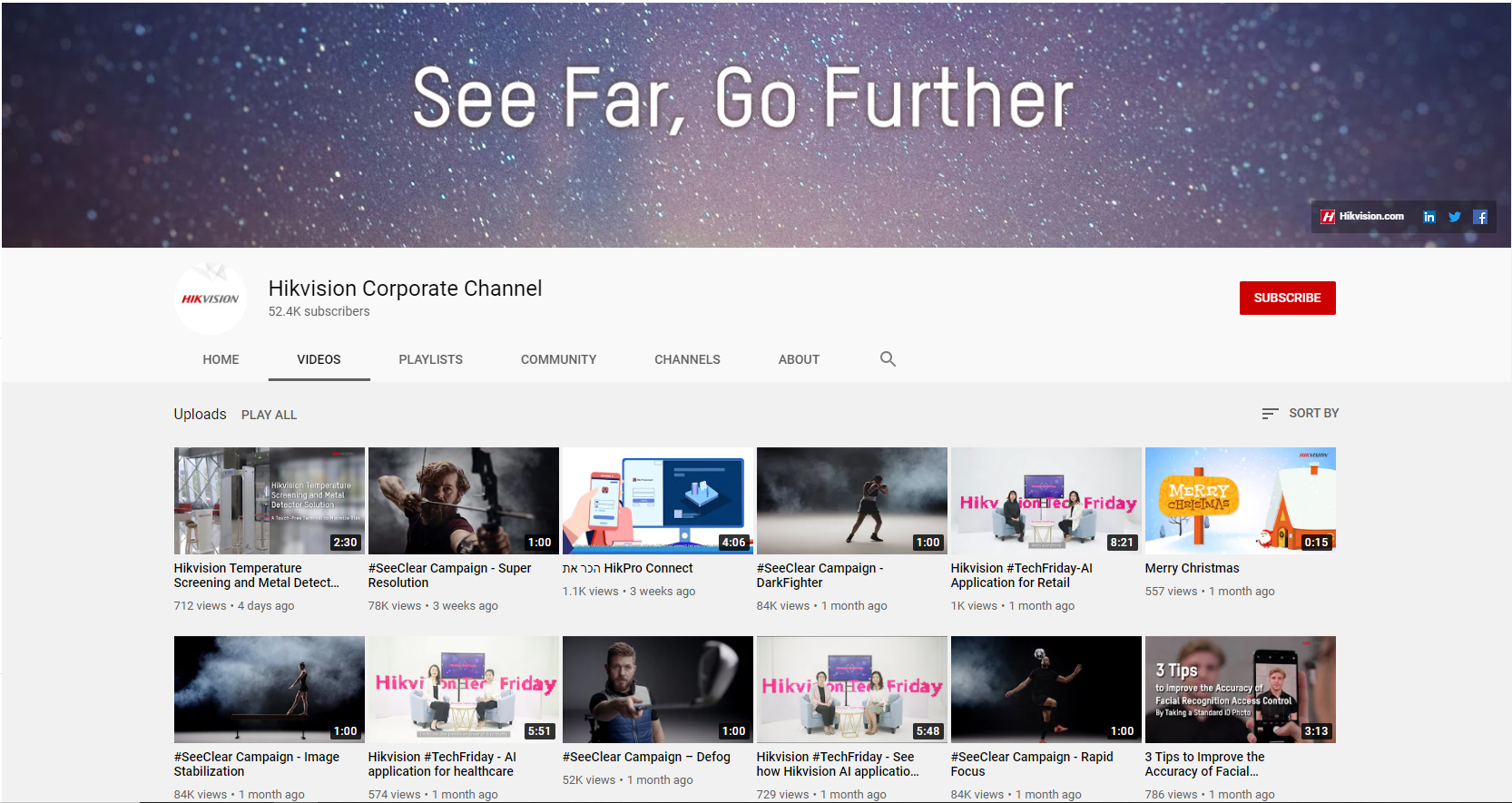Screen dimensions: 1512x803
Task: Click title 'AI application for healthcare'
Action: pos(443,764)
